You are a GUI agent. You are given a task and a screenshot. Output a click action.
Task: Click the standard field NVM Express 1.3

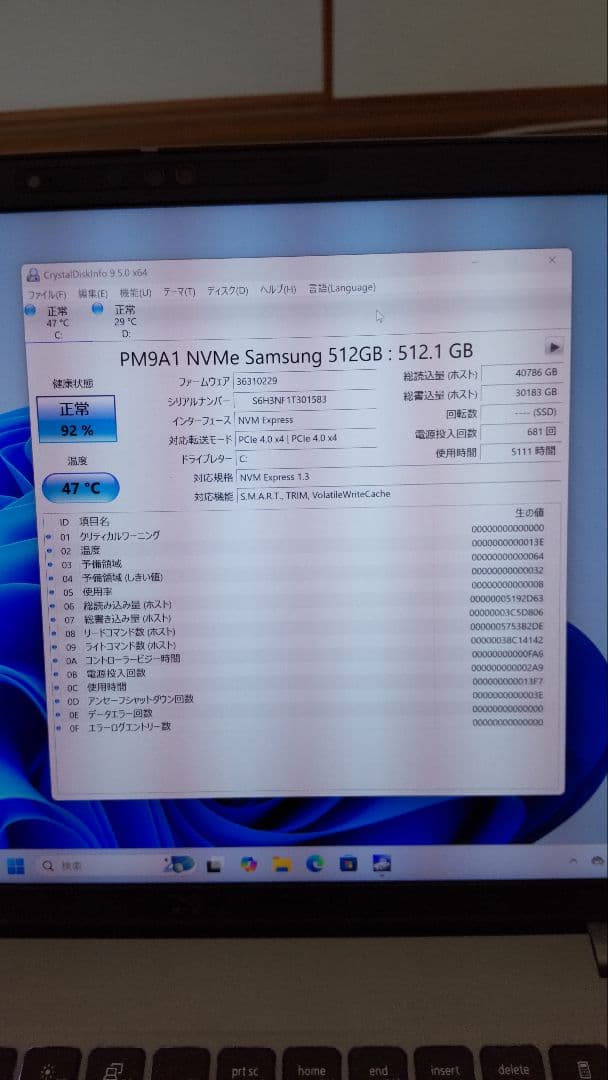point(398,477)
